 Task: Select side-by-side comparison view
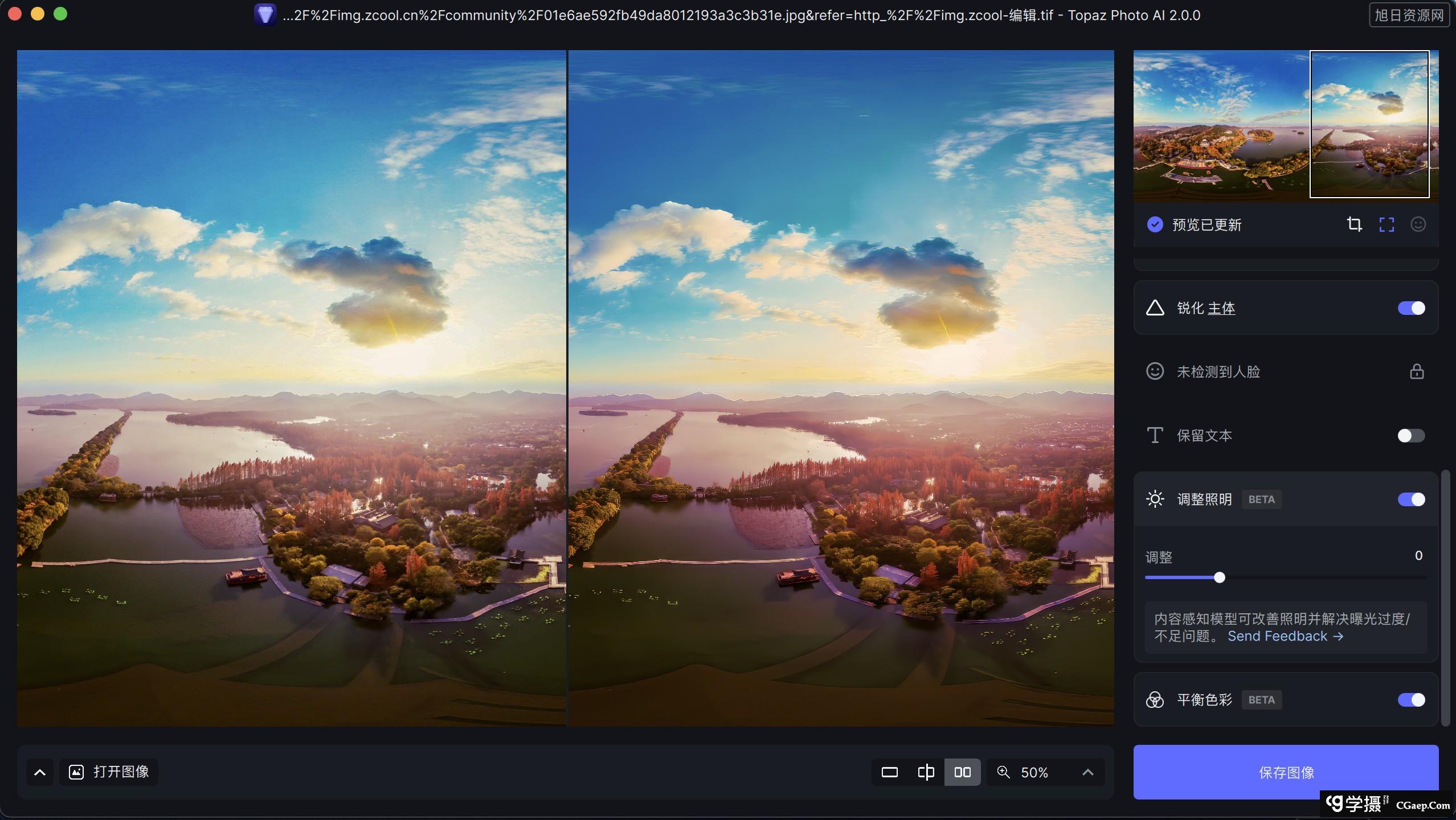pyautogui.click(x=962, y=772)
